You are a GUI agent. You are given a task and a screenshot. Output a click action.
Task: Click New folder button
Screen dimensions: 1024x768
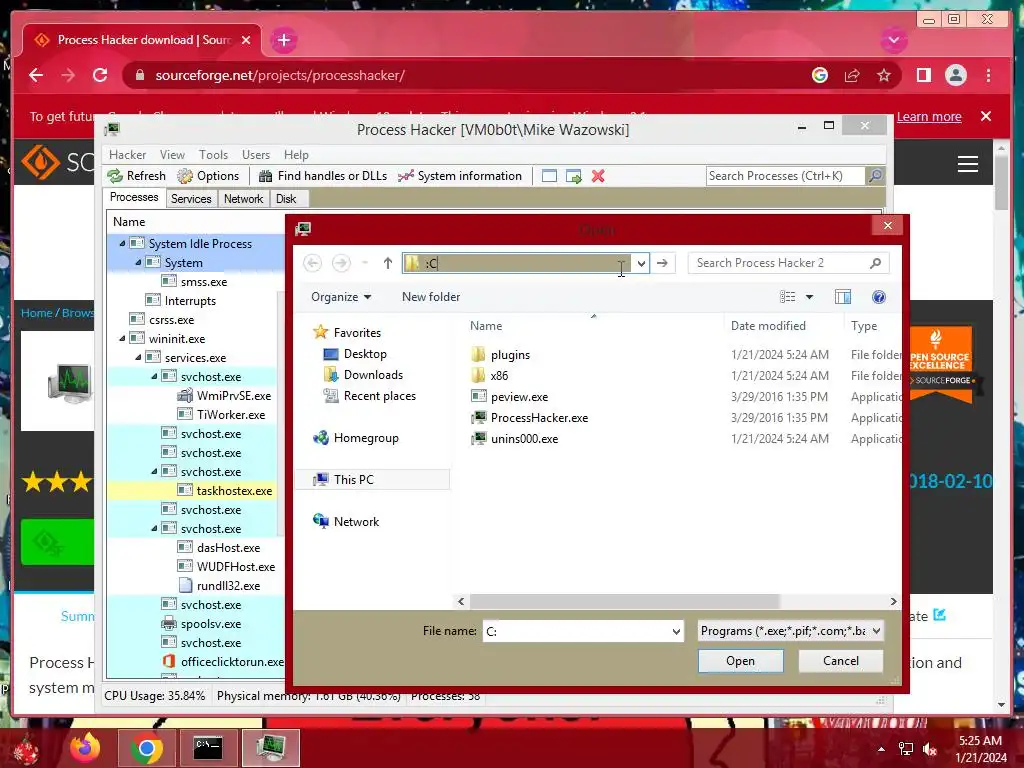[431, 297]
